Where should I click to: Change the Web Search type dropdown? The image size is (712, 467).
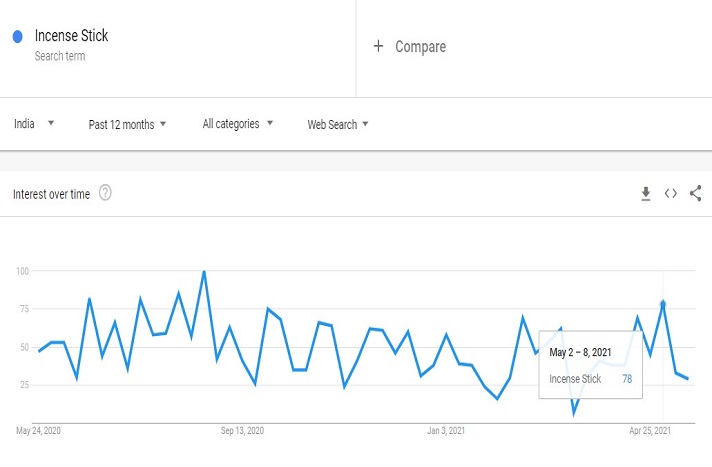point(338,124)
